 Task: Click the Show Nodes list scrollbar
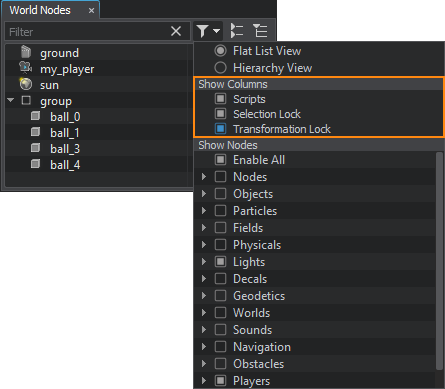(439, 261)
